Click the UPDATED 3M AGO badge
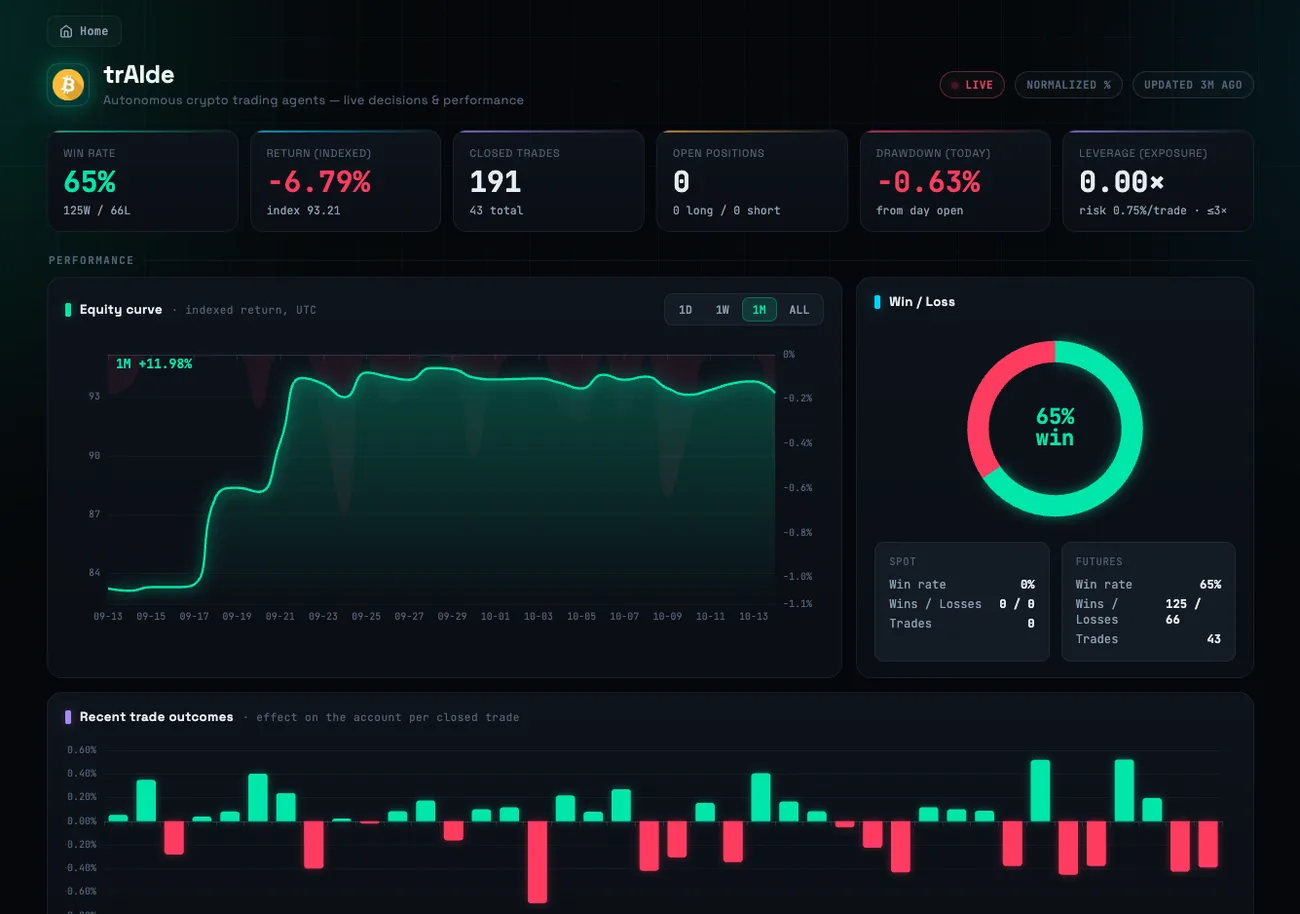Viewport: 1300px width, 914px height. 1193,85
